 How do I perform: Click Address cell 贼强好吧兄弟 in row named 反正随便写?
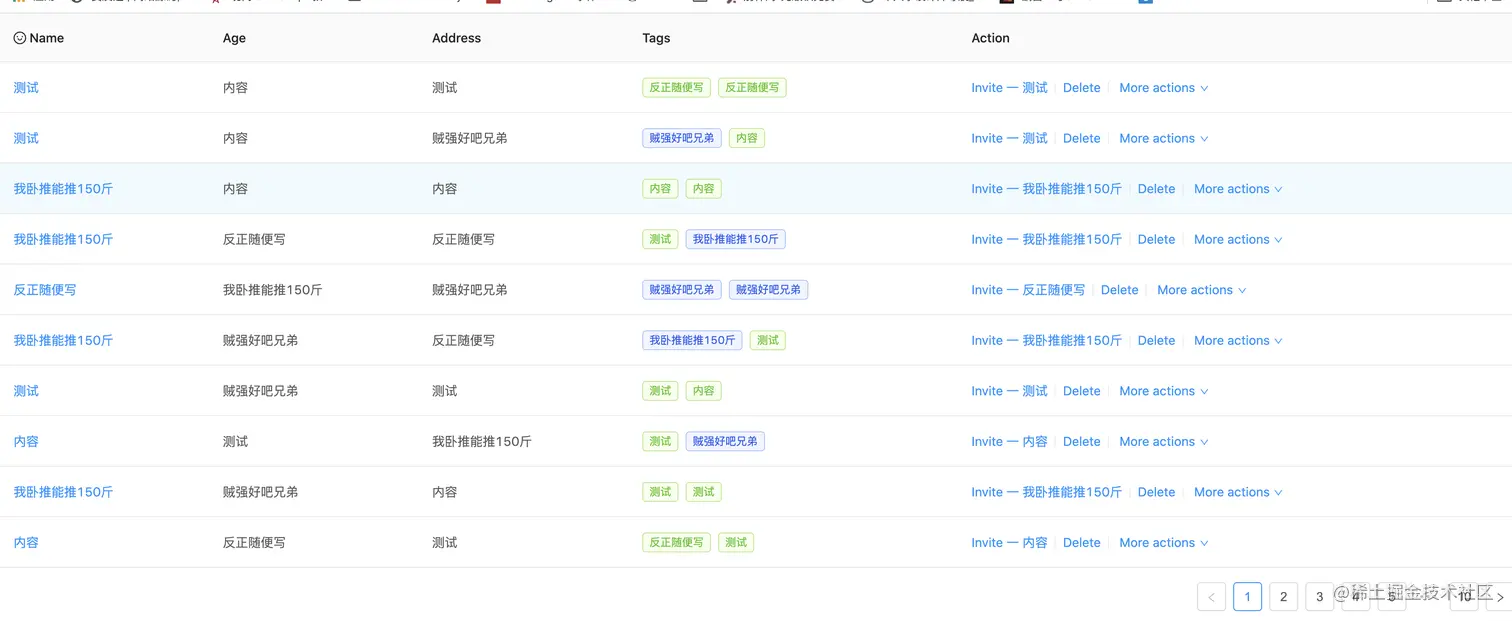[470, 290]
